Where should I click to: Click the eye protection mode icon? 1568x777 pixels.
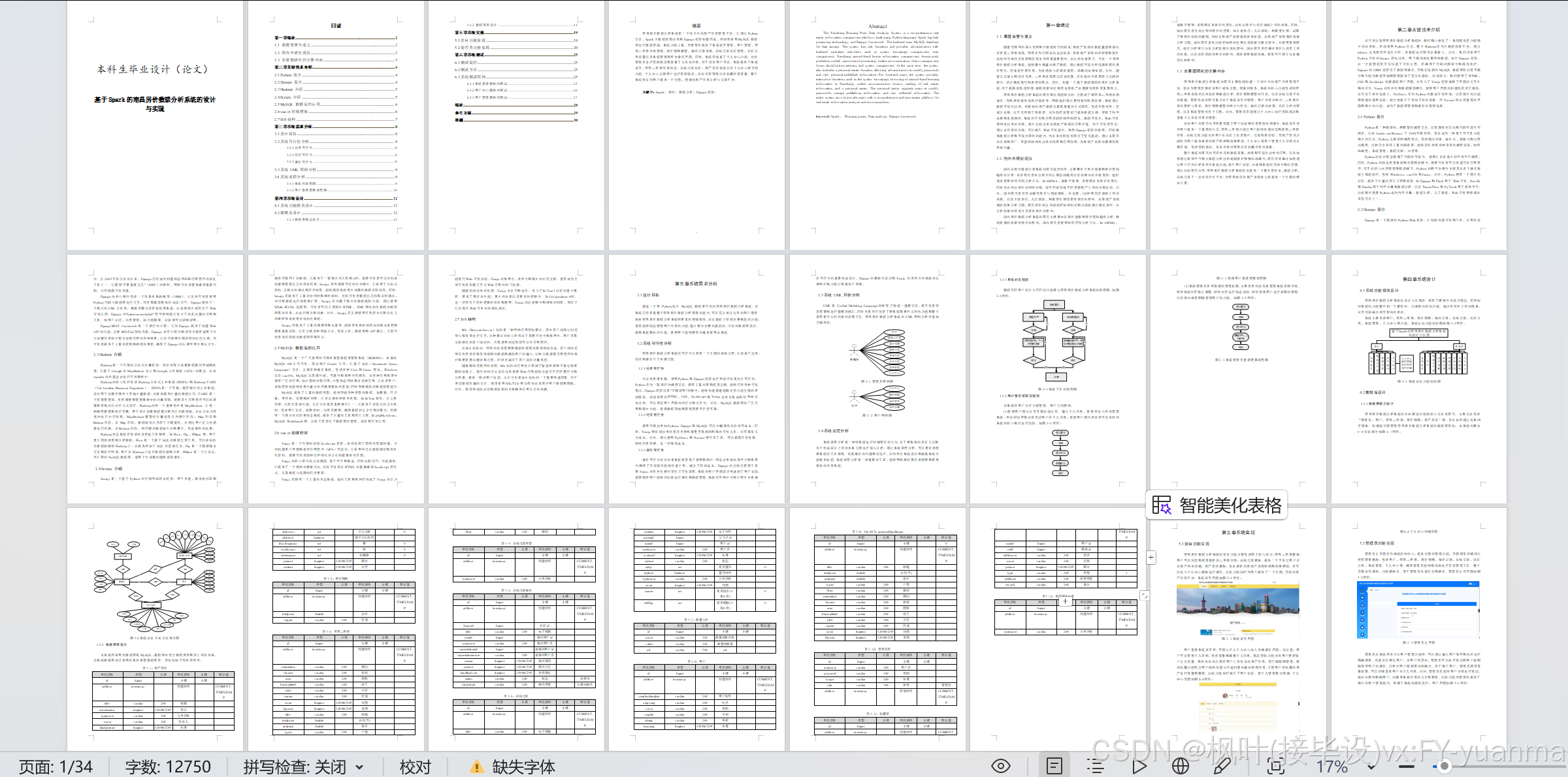click(x=1000, y=766)
